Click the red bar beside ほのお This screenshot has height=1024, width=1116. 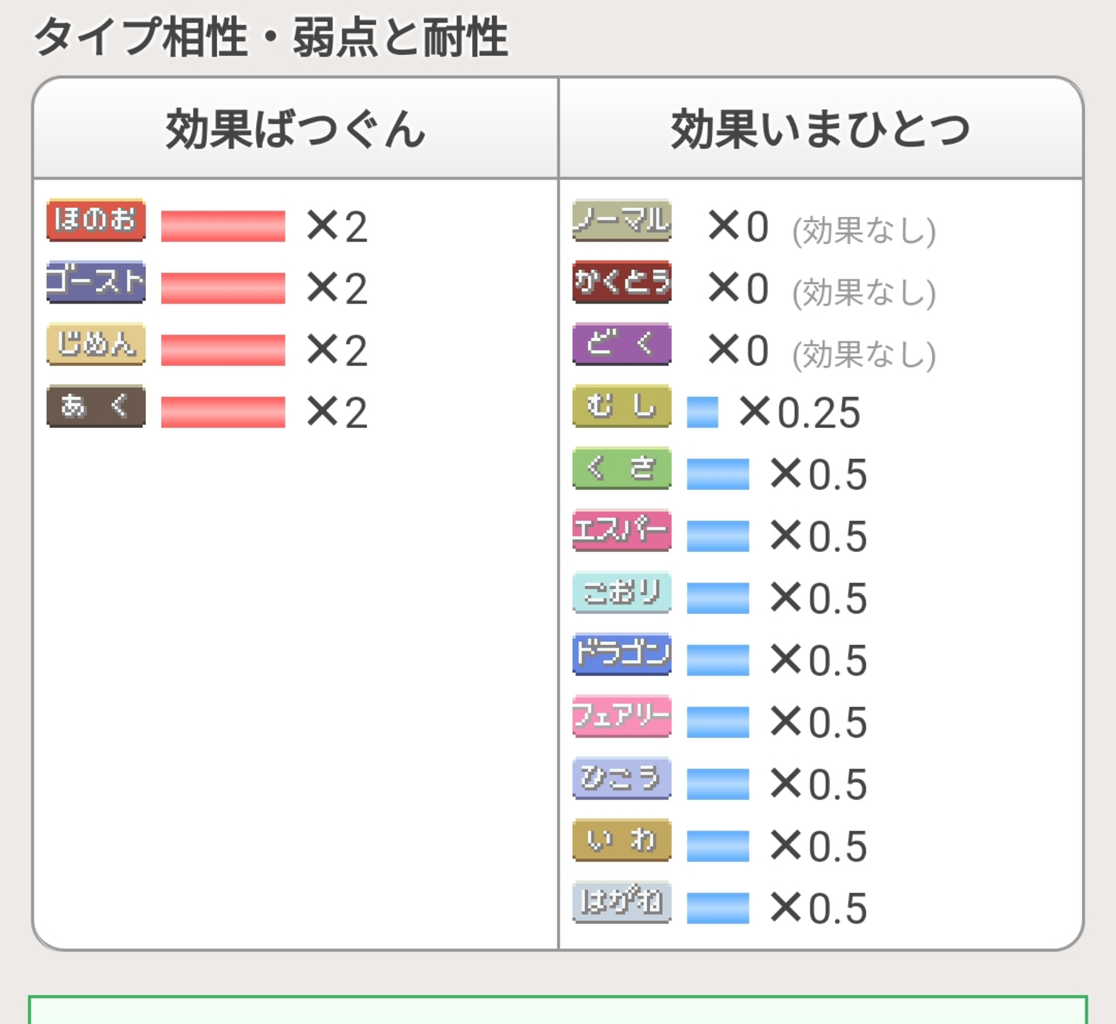[x=223, y=226]
